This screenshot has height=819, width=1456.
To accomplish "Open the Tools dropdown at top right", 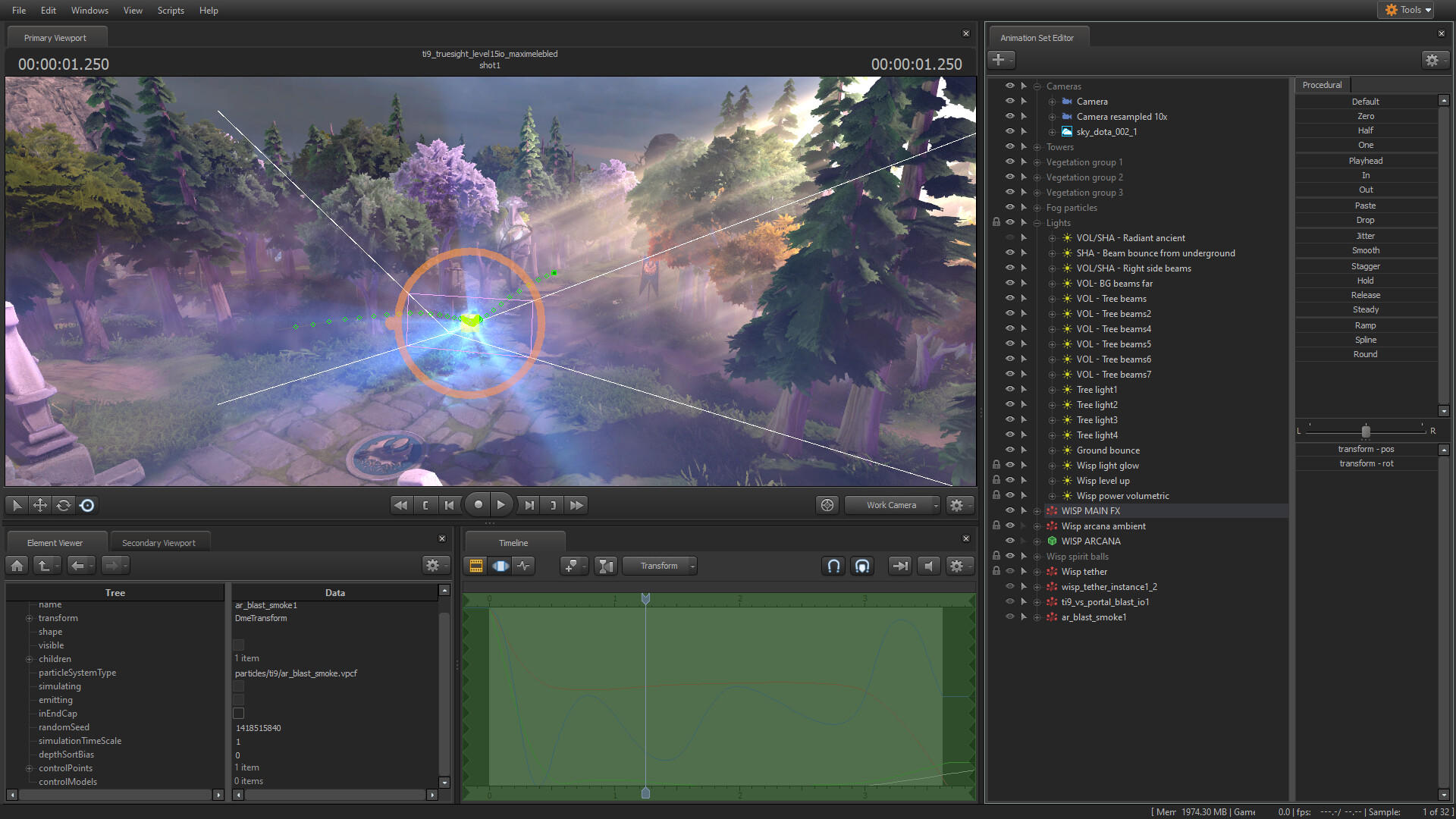I will pyautogui.click(x=1407, y=10).
